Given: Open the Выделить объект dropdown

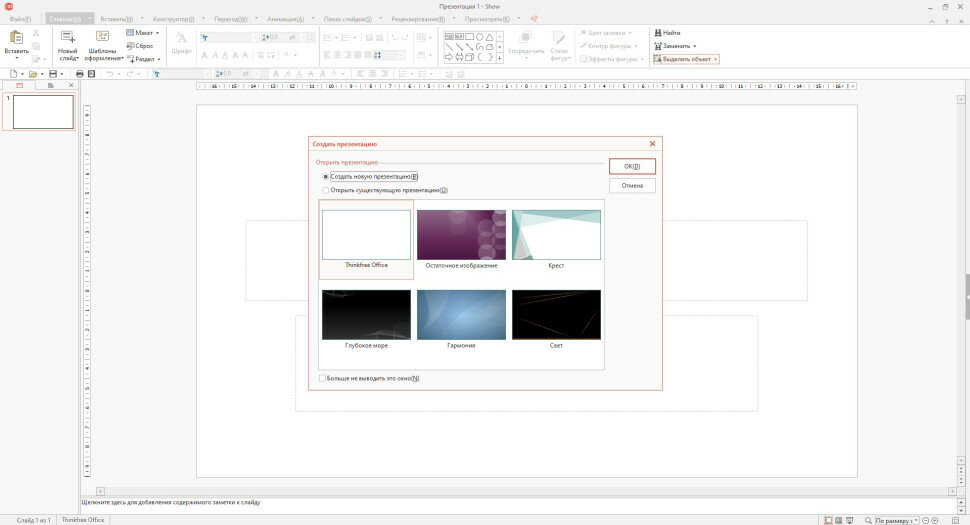Looking at the screenshot, I should pos(686,59).
